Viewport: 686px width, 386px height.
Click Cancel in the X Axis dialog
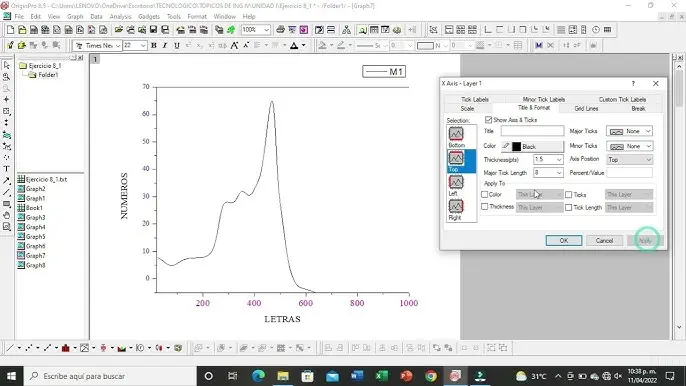[x=604, y=241]
